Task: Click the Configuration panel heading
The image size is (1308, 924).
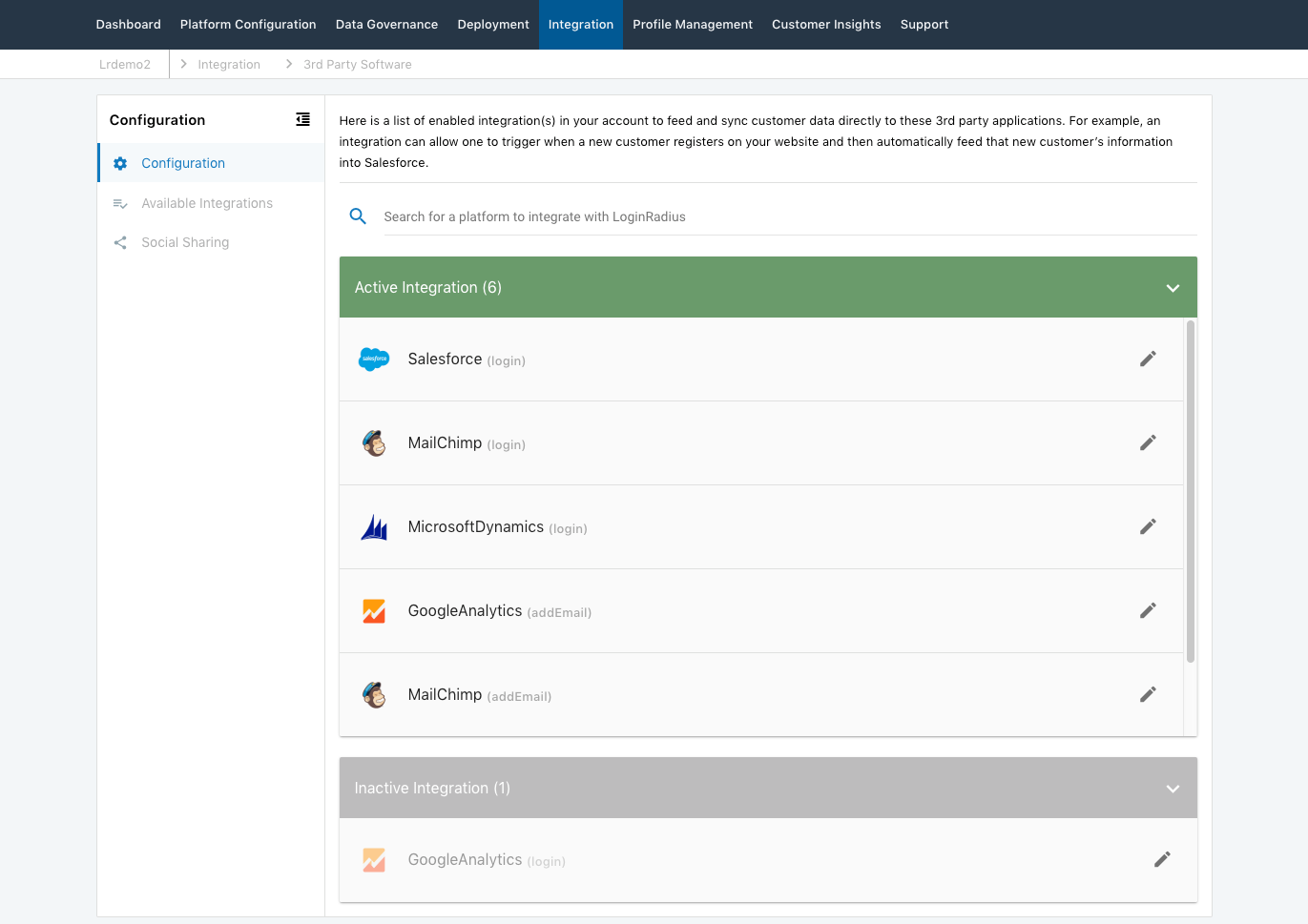Action: [157, 120]
